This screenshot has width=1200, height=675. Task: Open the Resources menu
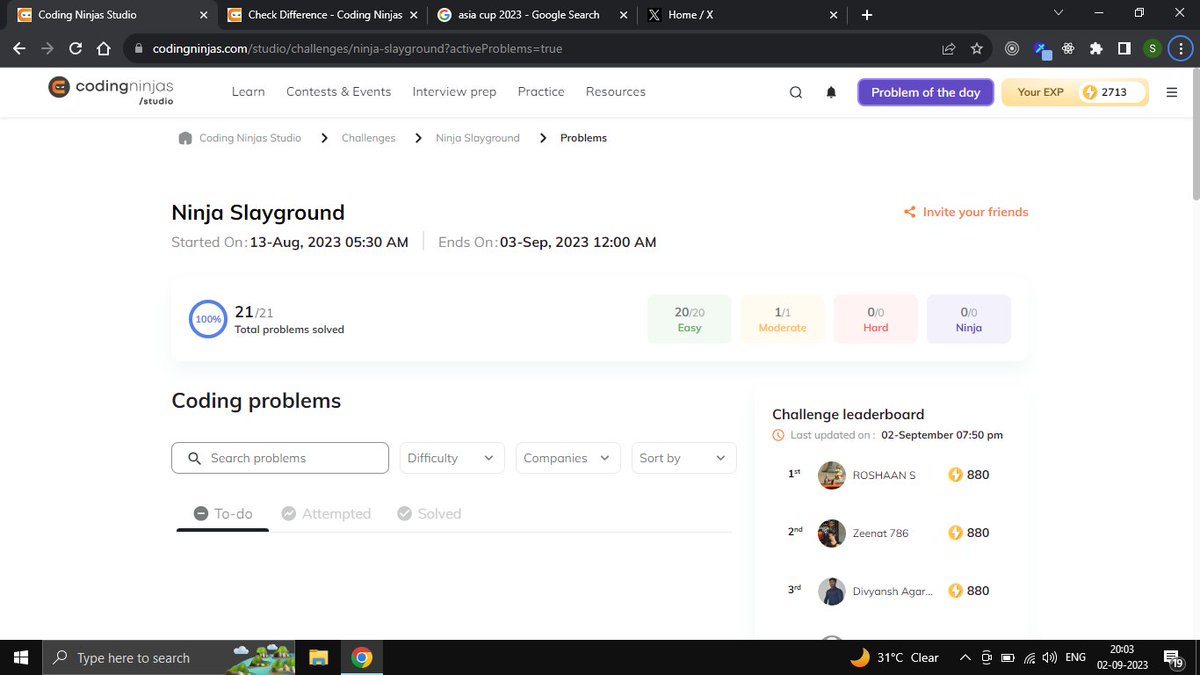(x=616, y=91)
